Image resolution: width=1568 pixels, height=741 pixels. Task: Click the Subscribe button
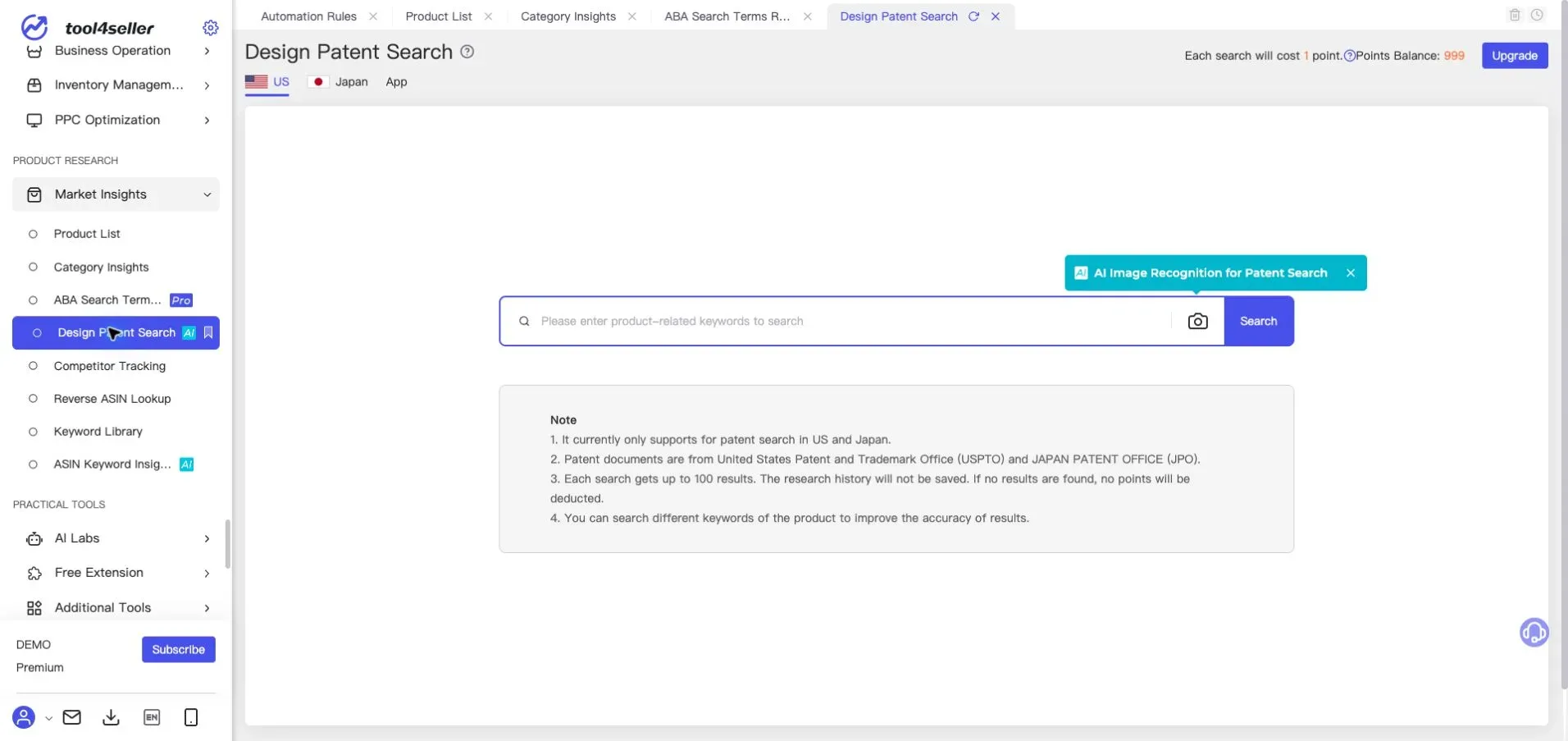tap(179, 649)
